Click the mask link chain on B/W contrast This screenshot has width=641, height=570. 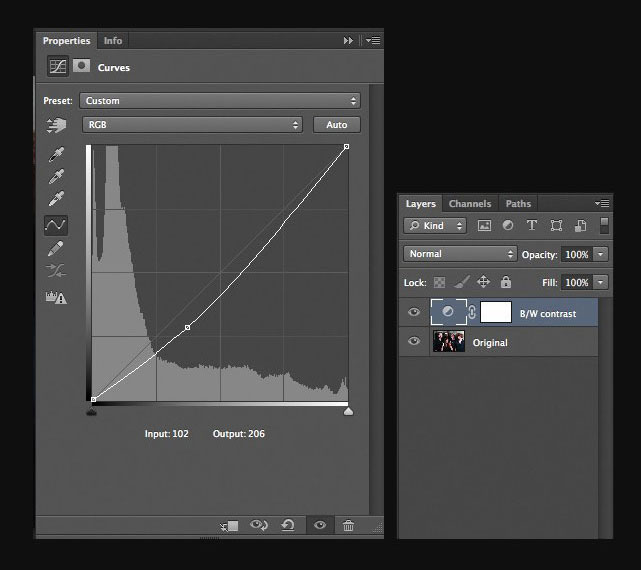click(x=472, y=312)
